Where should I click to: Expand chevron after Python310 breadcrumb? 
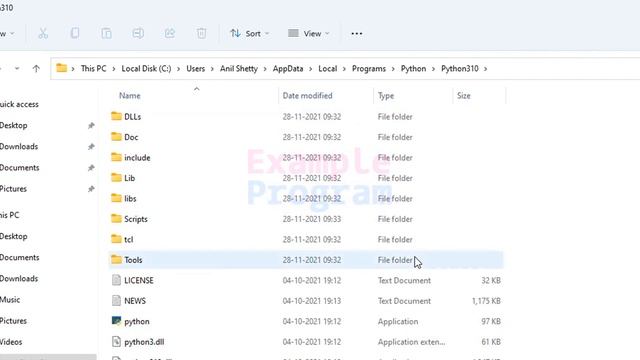[x=486, y=69]
